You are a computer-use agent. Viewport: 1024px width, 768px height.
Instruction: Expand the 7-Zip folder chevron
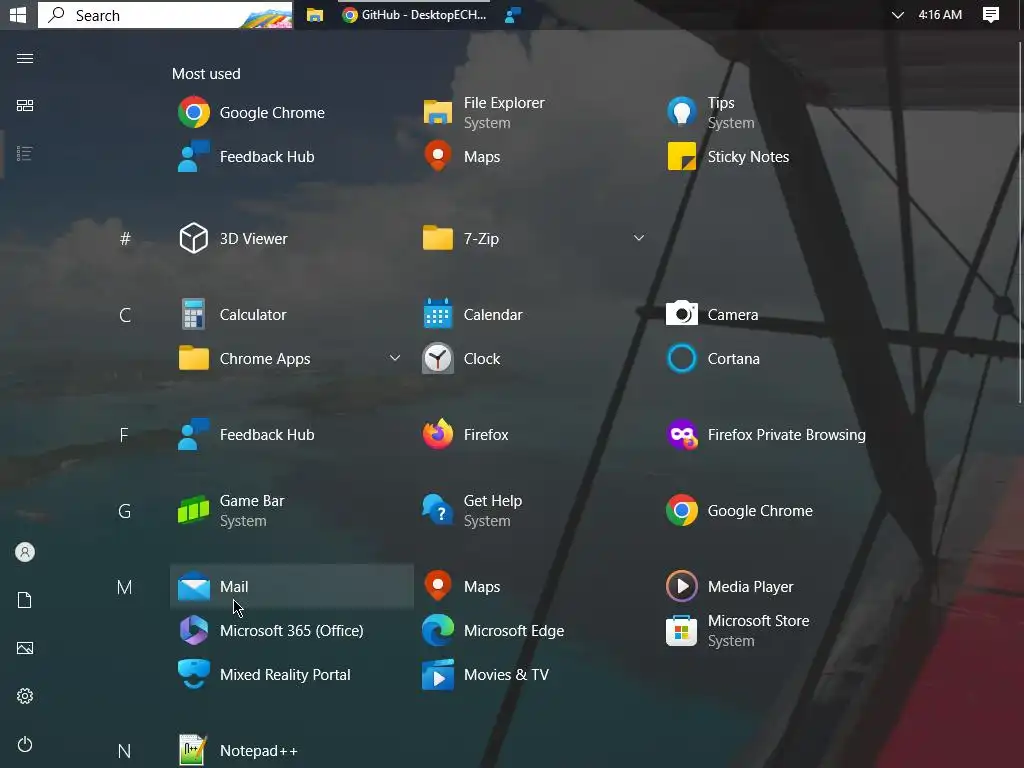(639, 238)
